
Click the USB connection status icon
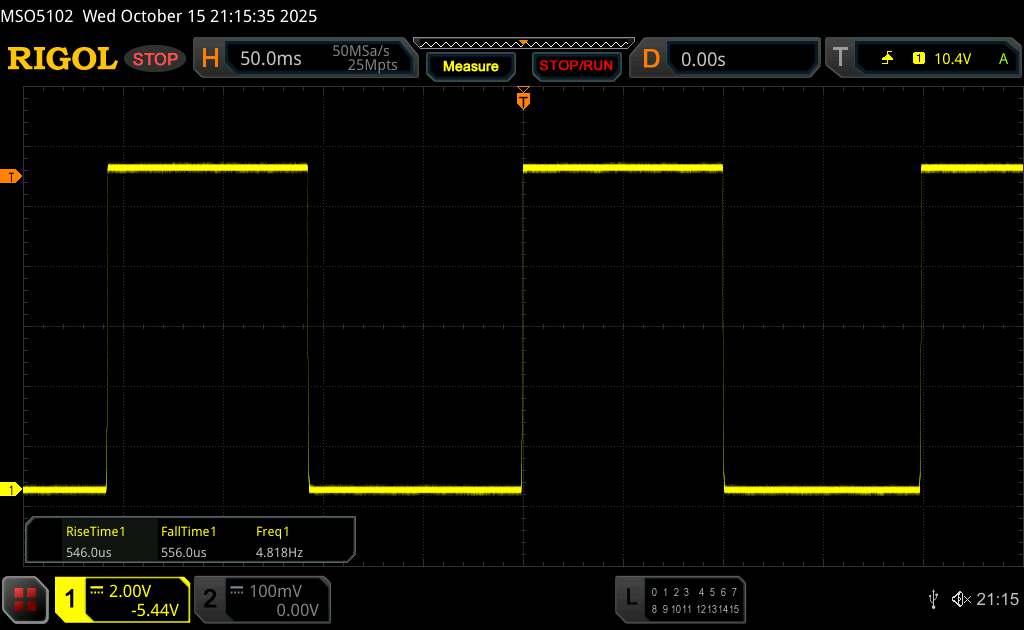coord(933,599)
